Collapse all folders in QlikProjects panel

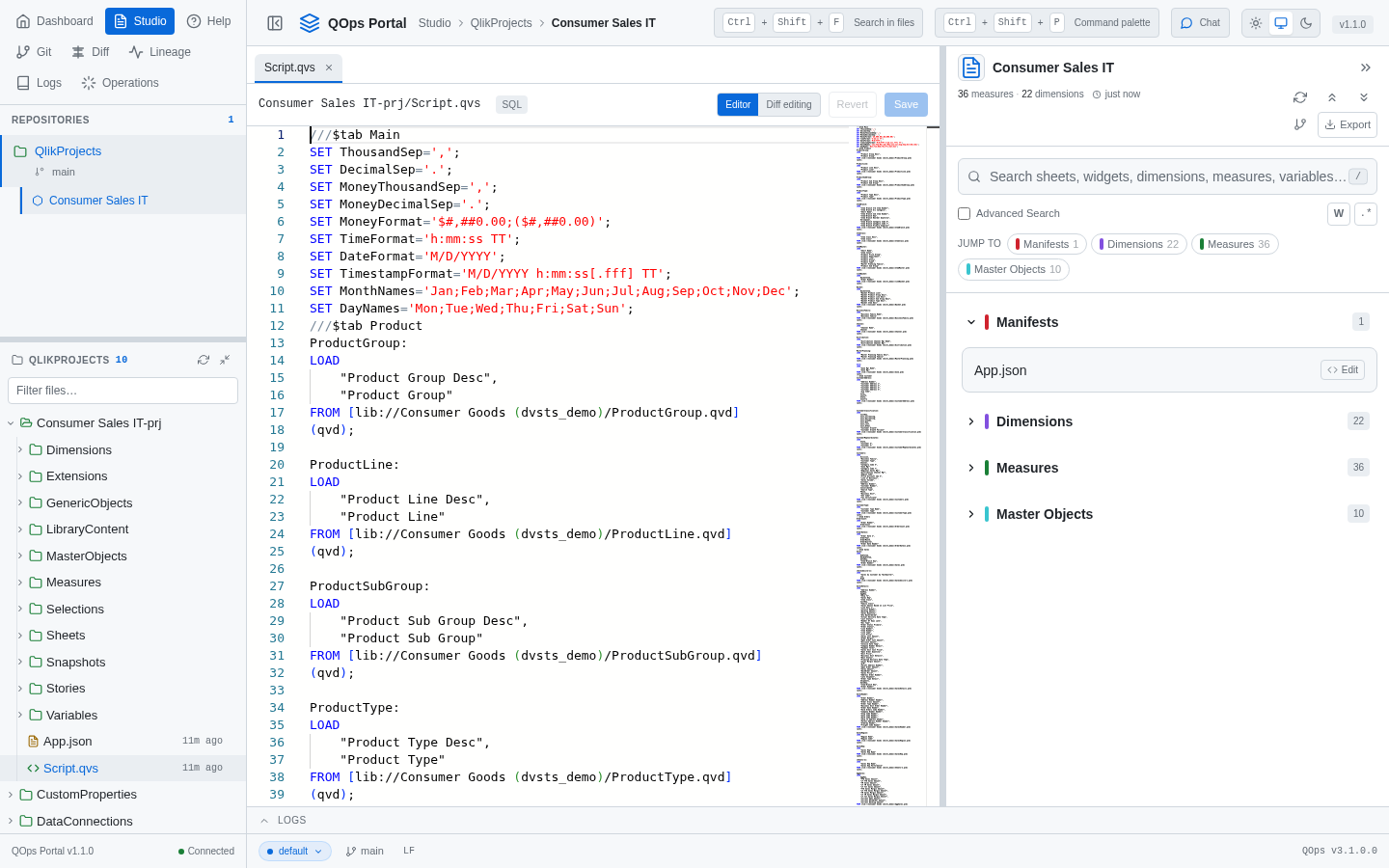click(225, 360)
